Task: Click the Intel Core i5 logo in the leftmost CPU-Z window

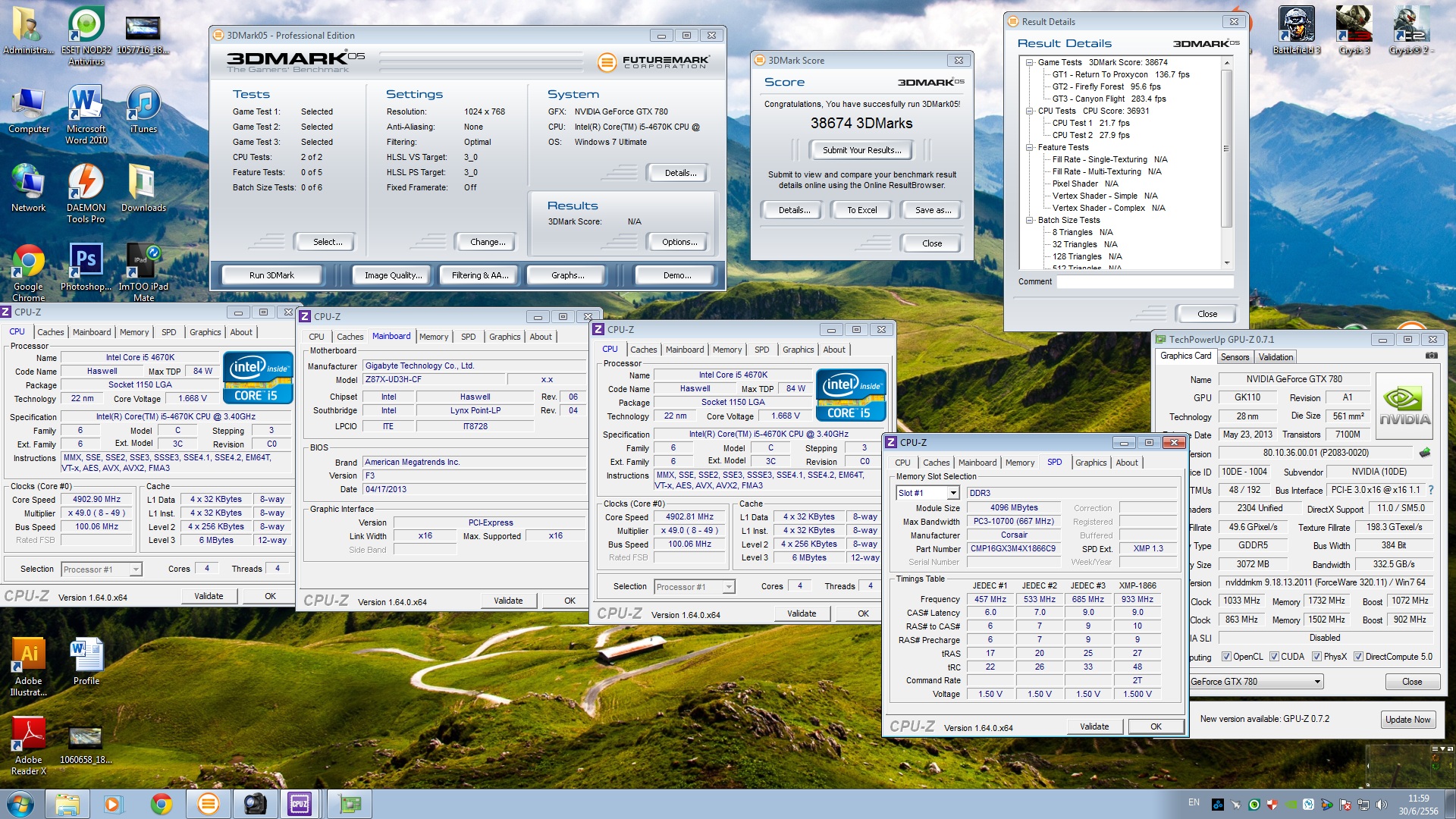Action: [258, 378]
